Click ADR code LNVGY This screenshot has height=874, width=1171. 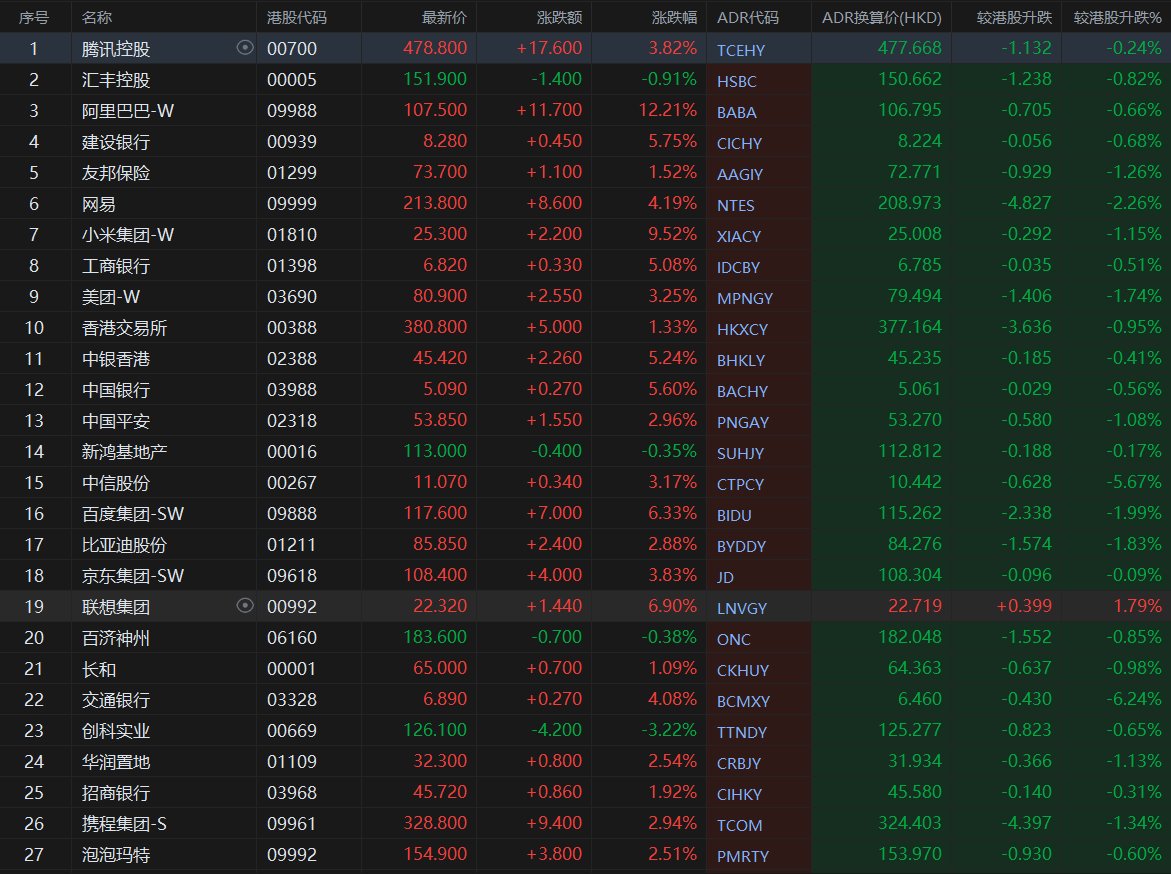(742, 609)
